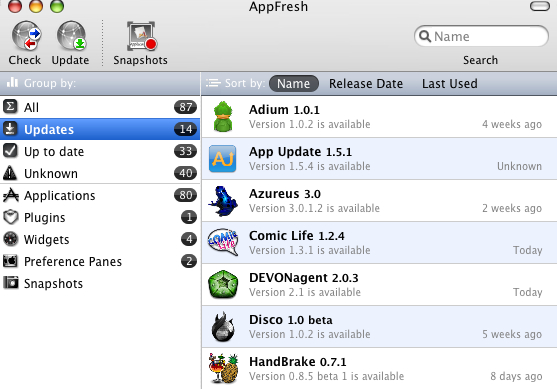557x389 pixels.
Task: Click the Disco flaming disc icon
Action: [x=222, y=326]
